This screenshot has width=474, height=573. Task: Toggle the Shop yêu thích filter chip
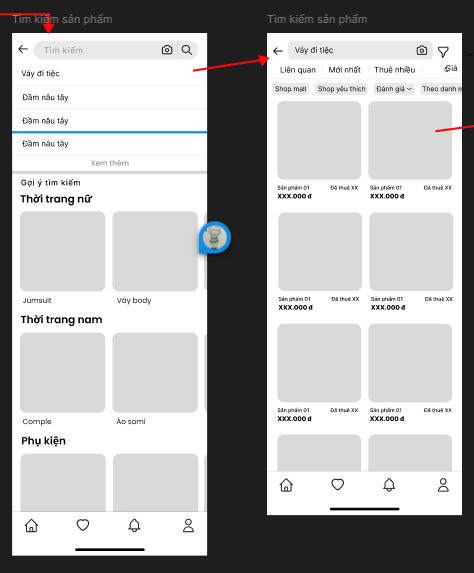point(341,89)
